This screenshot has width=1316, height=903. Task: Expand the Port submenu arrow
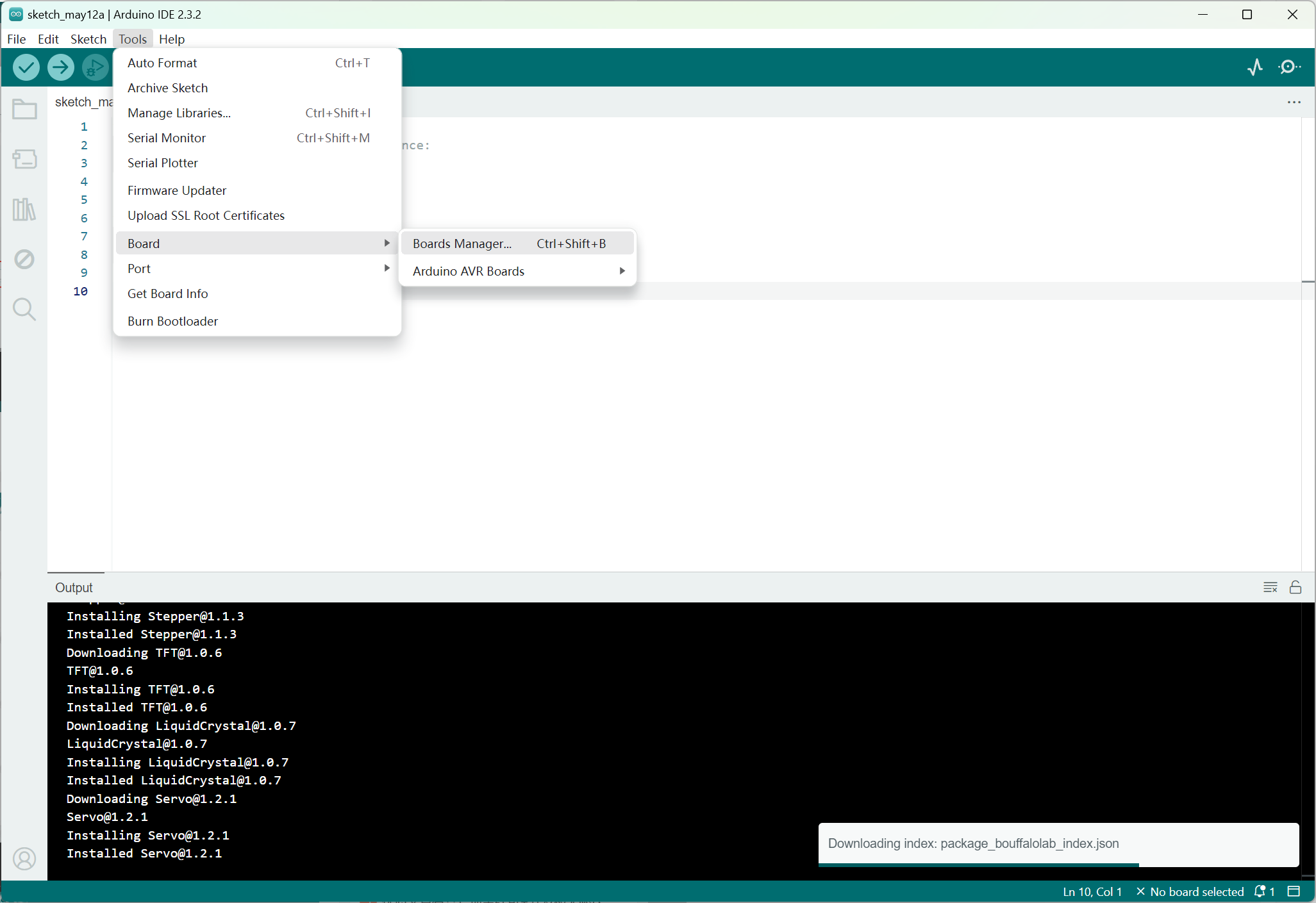coord(388,268)
